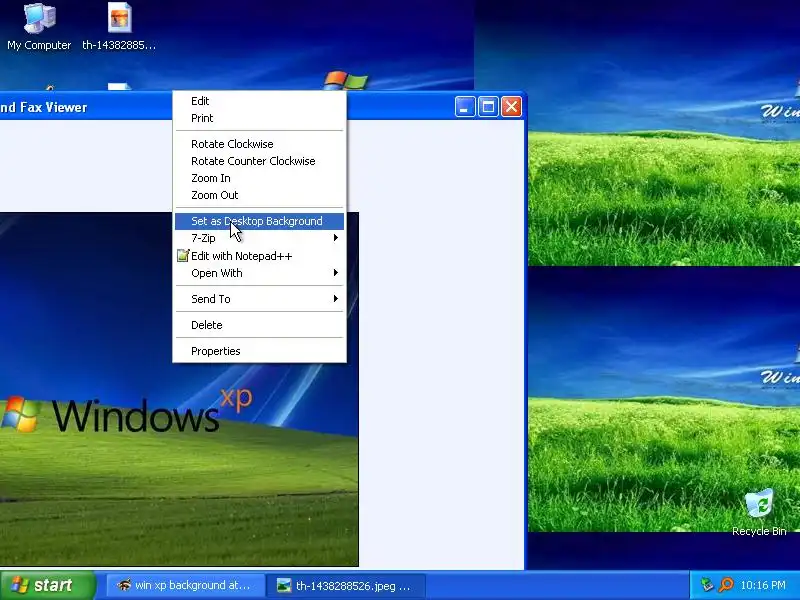This screenshot has width=800, height=600.
Task: Click the network tray icon
Action: (x=707, y=585)
